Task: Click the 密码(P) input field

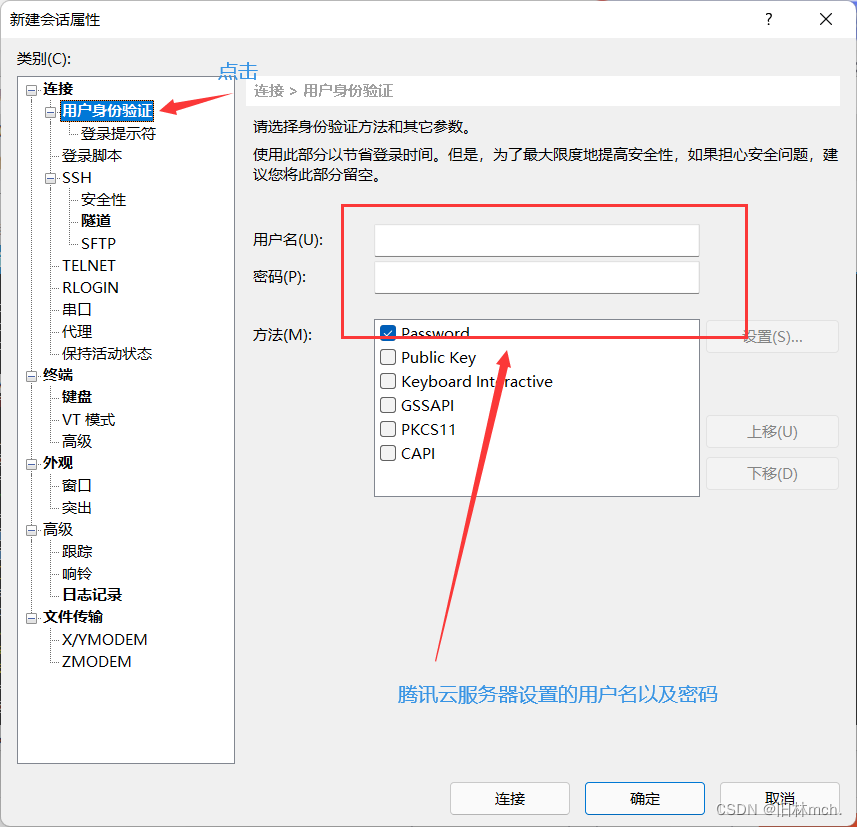Action: click(537, 277)
